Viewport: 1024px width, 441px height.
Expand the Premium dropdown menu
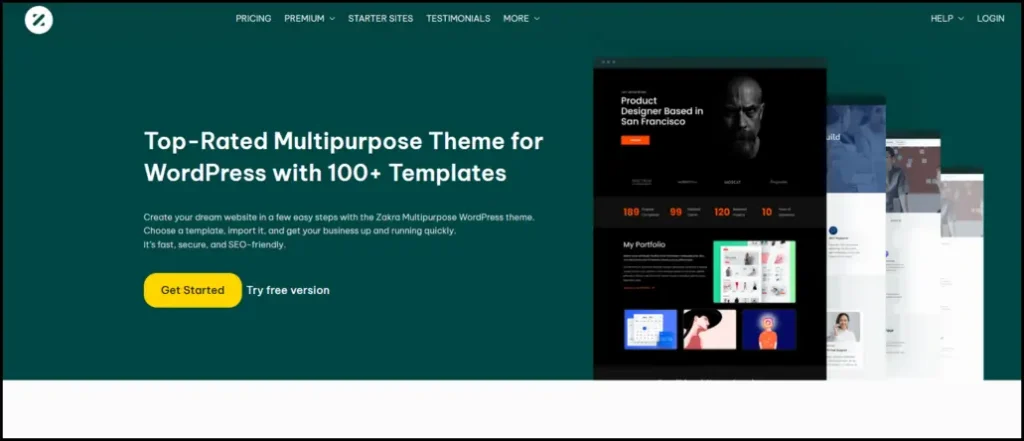309,18
